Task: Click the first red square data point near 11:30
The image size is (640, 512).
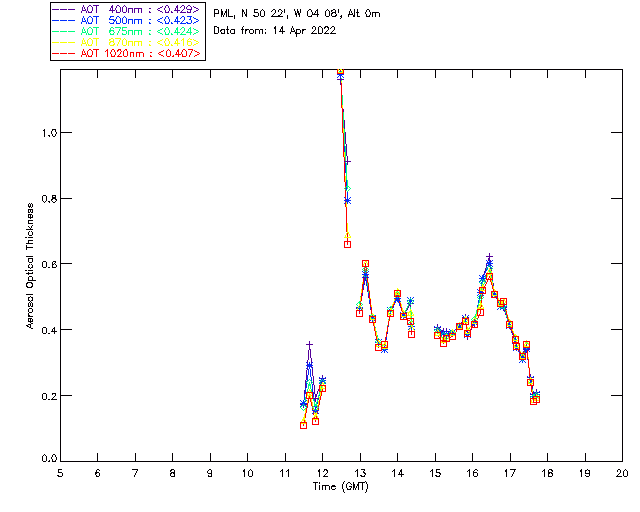Action: (x=303, y=425)
